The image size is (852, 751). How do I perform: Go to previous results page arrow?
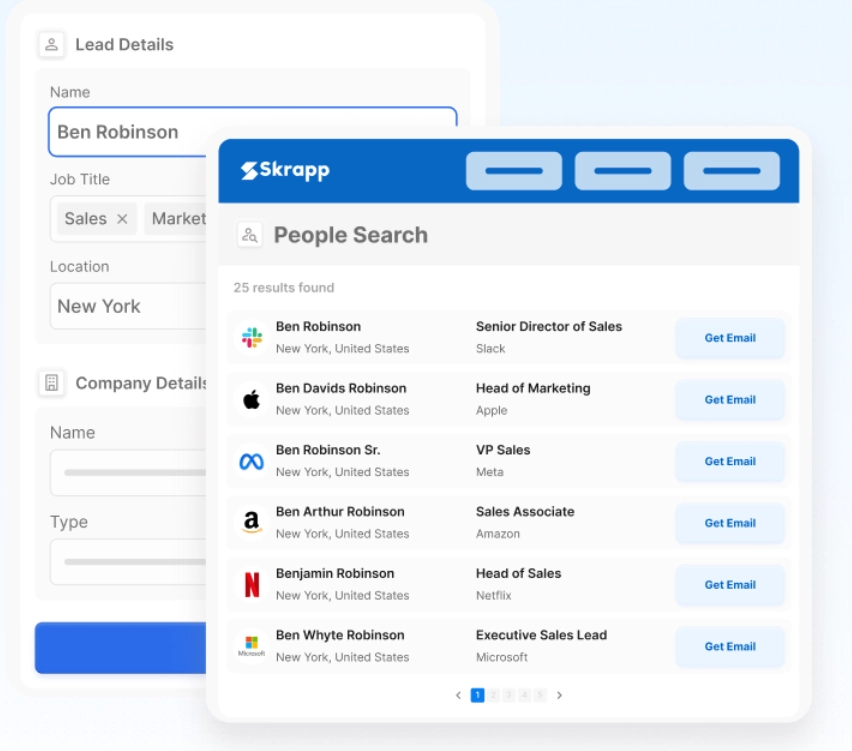pos(458,695)
